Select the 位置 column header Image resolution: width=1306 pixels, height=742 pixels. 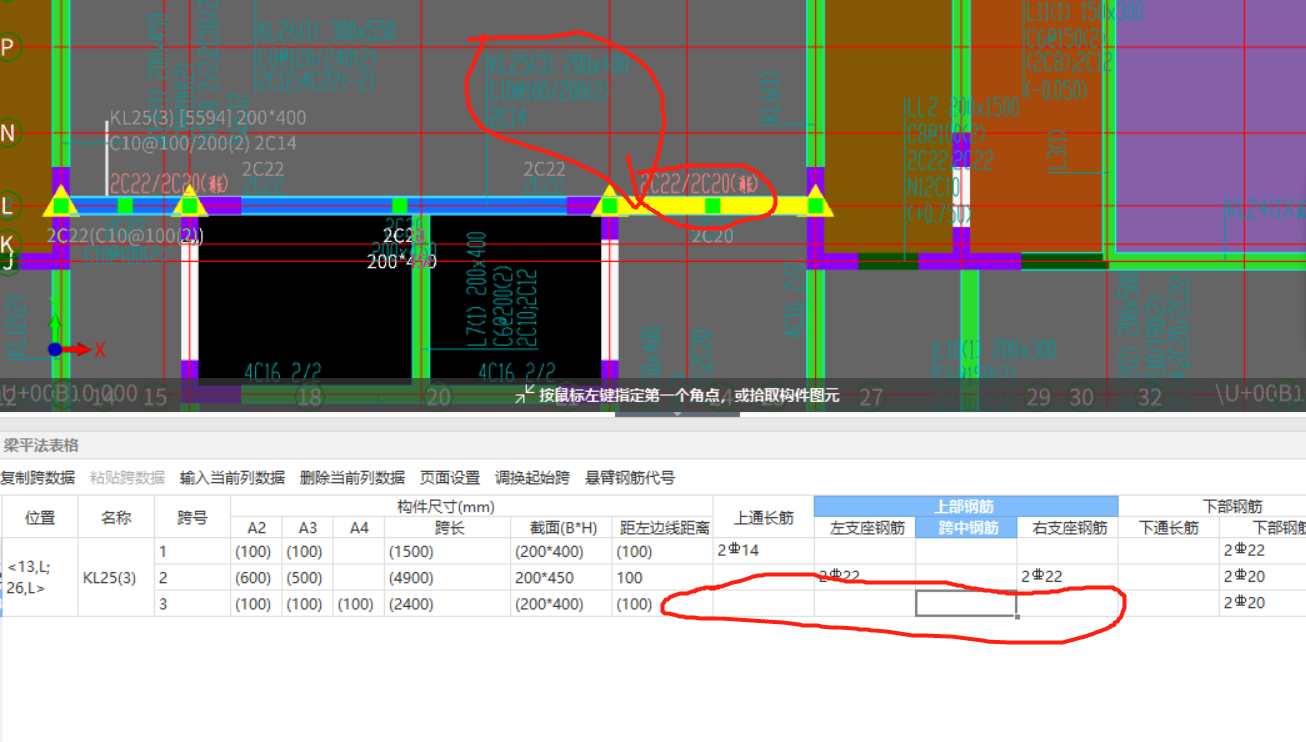coord(40,517)
